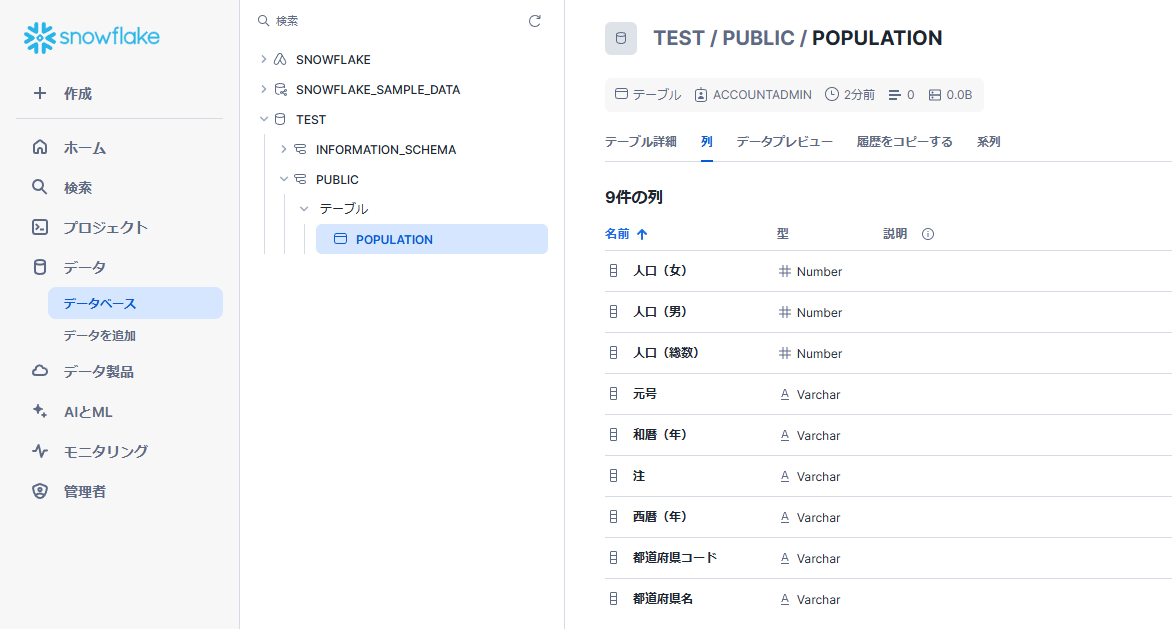
Task: Click the refresh icon beside the search field
Action: 534,21
